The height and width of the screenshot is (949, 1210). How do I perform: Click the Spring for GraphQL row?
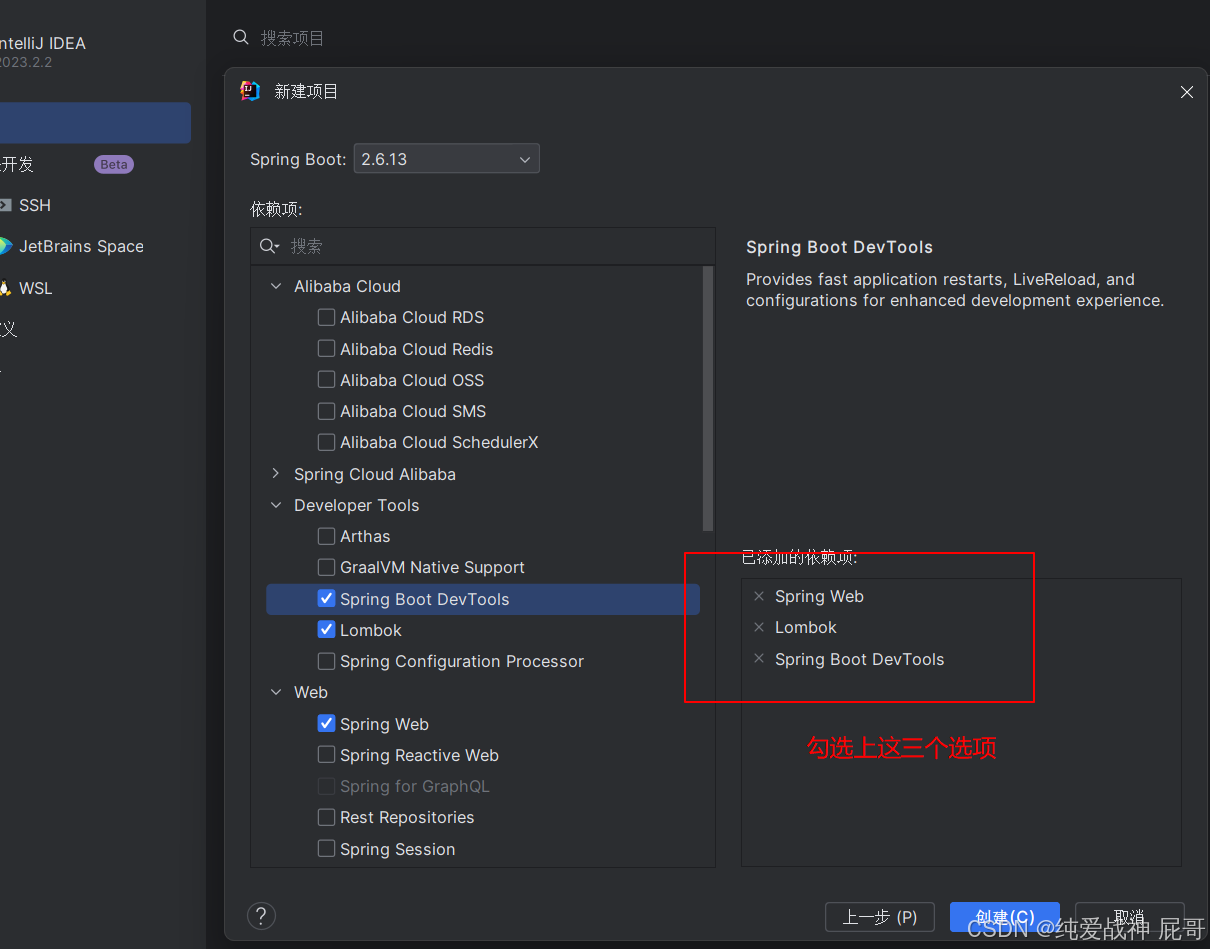(483, 786)
